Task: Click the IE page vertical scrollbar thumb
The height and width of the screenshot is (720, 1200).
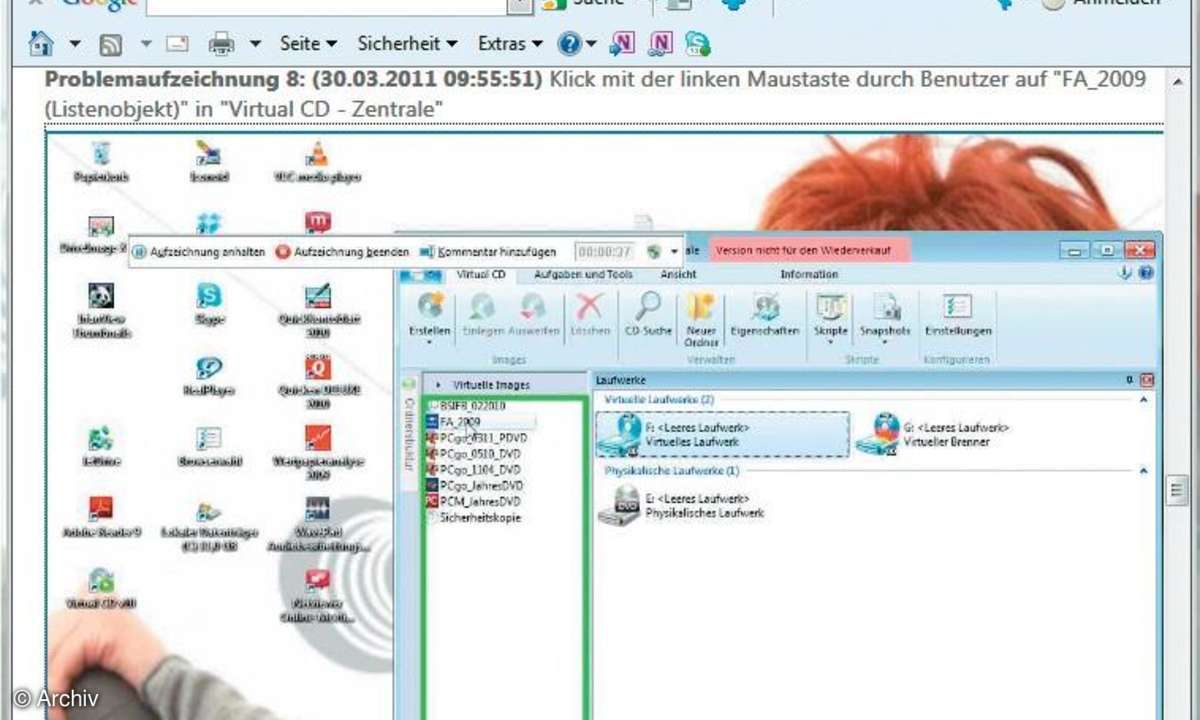Action: point(1179,491)
